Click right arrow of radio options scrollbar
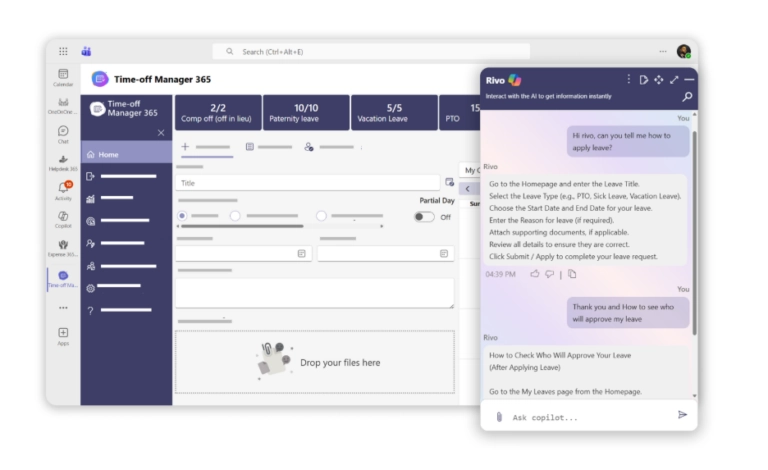The image size is (768, 470). [x=382, y=226]
